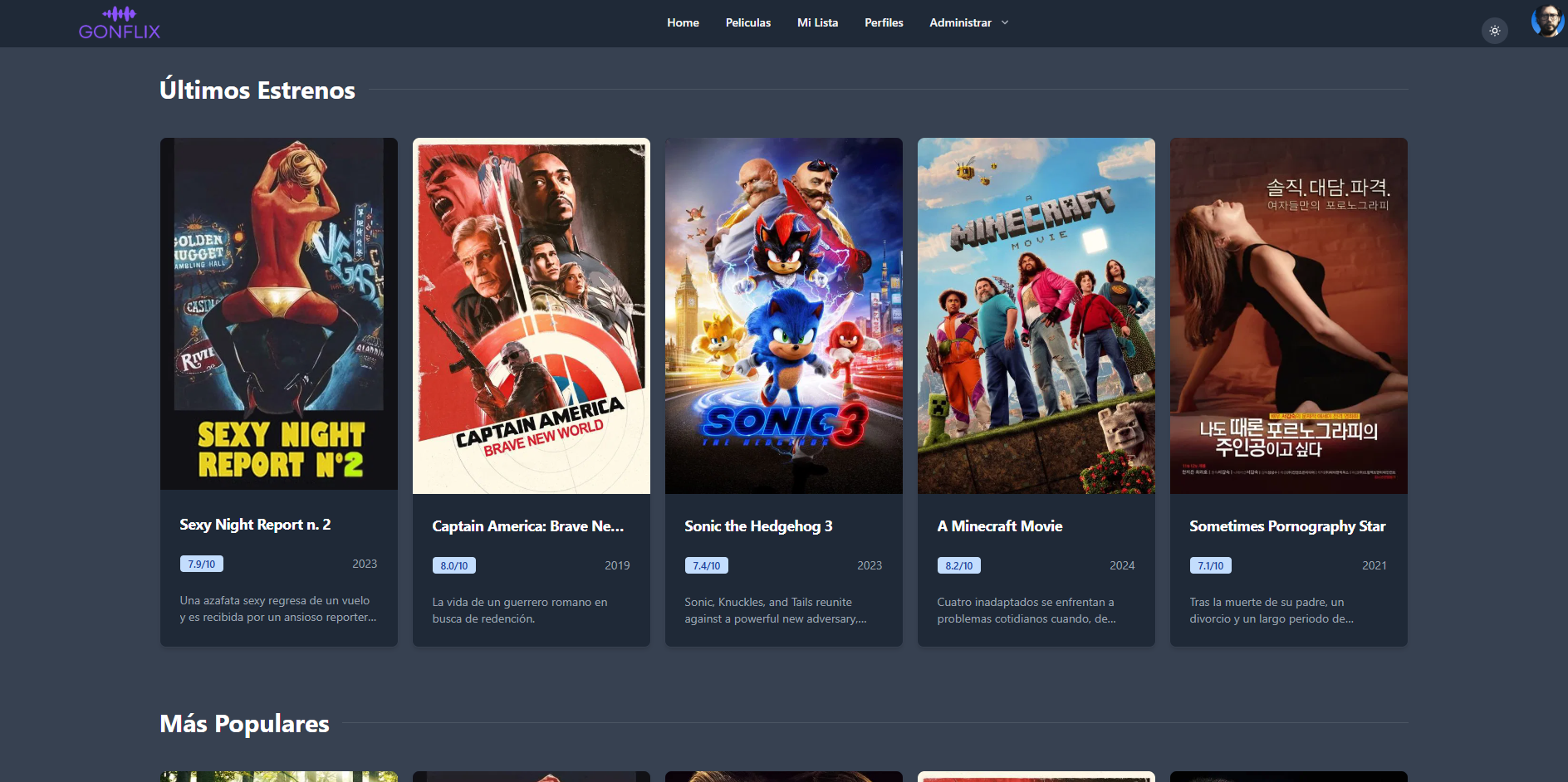Click the "Últimos Estrenos" section heading
This screenshot has width=1568, height=782.
tap(257, 90)
